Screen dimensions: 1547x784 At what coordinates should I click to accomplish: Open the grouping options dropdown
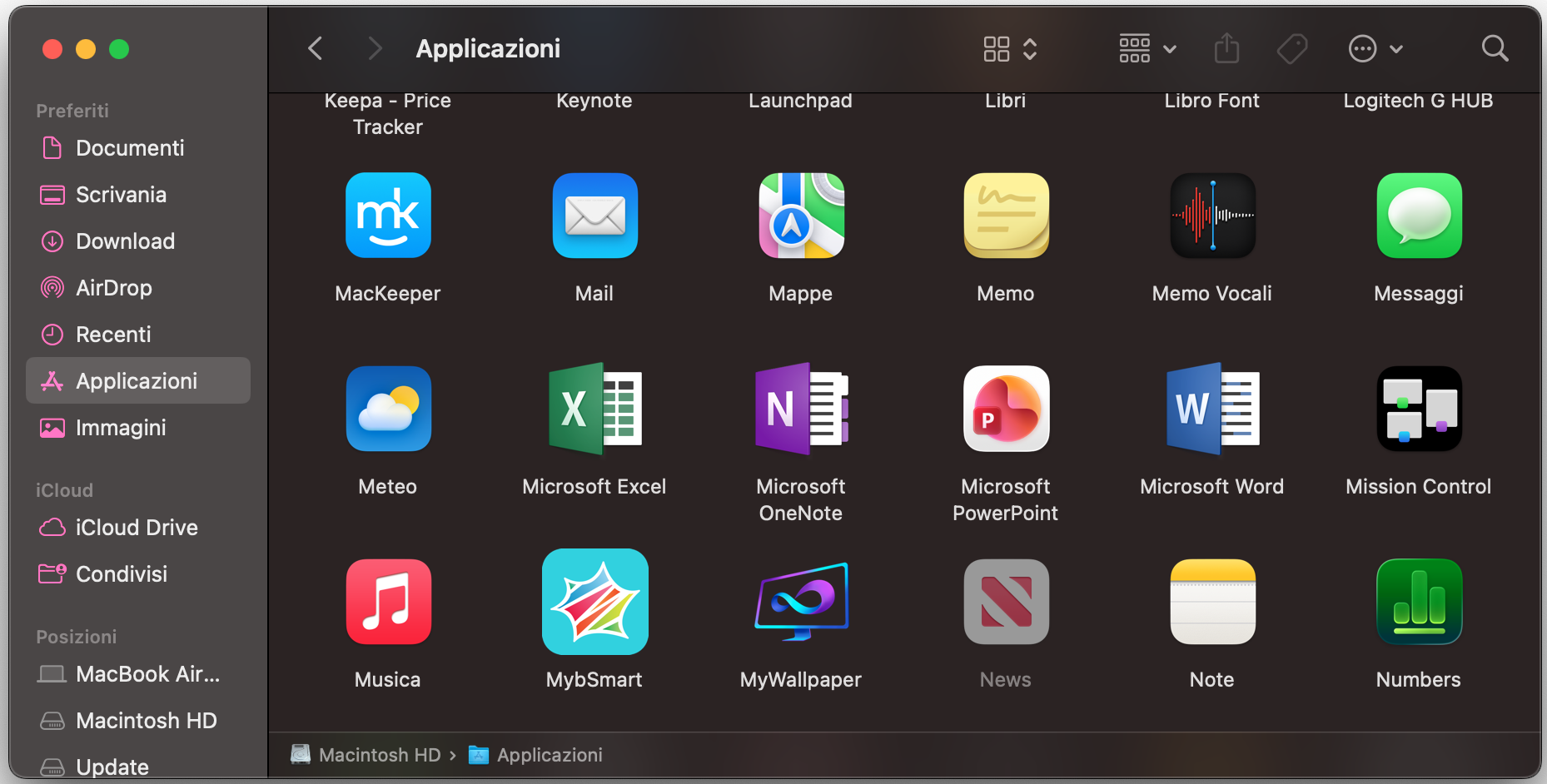(1147, 48)
